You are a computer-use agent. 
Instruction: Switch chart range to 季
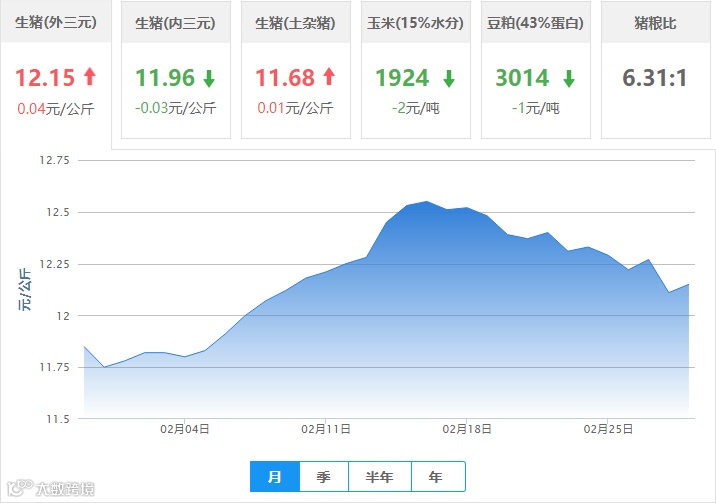click(x=324, y=477)
